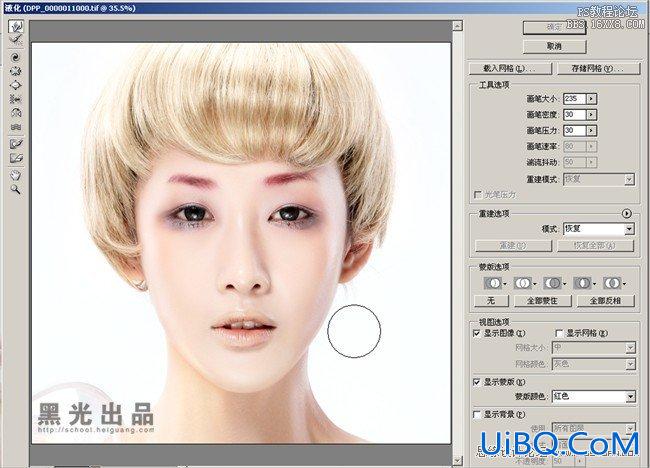Click the 画笔压力 input field
The image size is (650, 468).
(x=575, y=131)
